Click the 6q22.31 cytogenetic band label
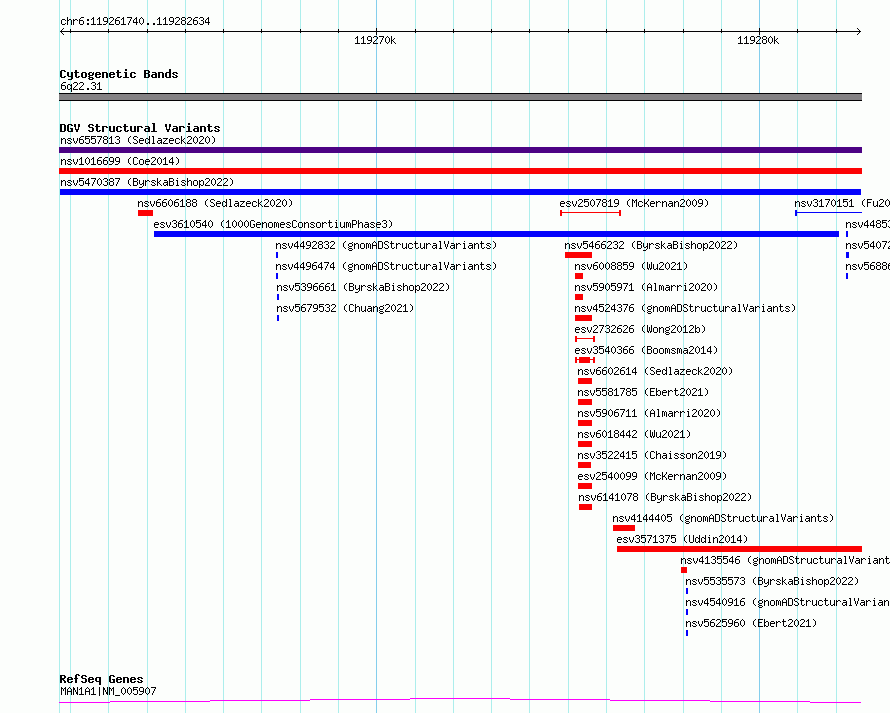 [81, 86]
